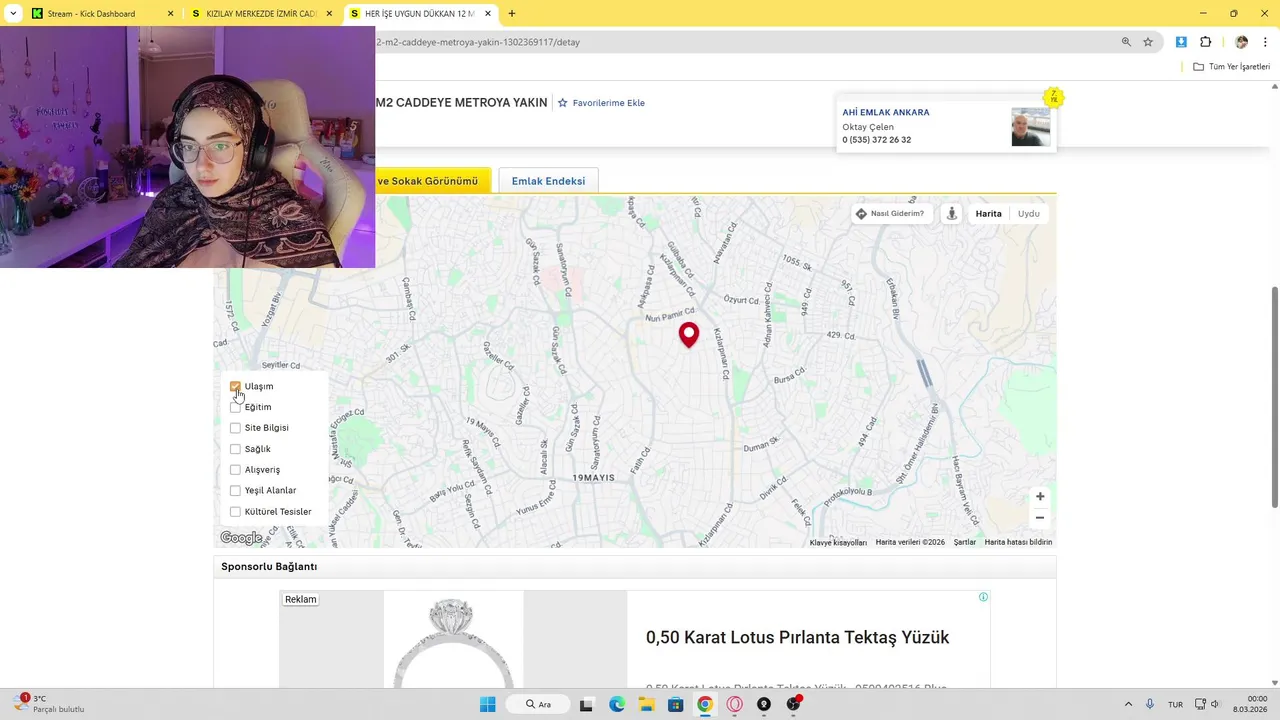Click the Reklam label on the ad
Viewport: 1280px width, 720px height.
(x=301, y=600)
